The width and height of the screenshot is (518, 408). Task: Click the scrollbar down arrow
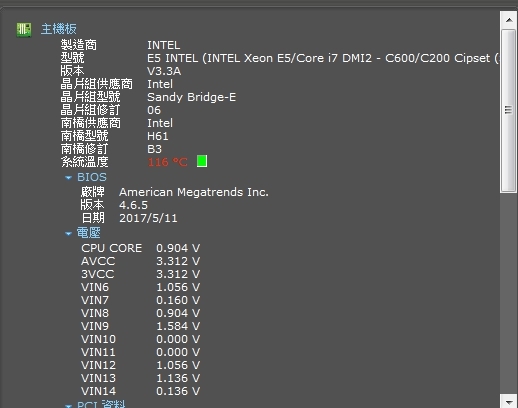coord(509,401)
